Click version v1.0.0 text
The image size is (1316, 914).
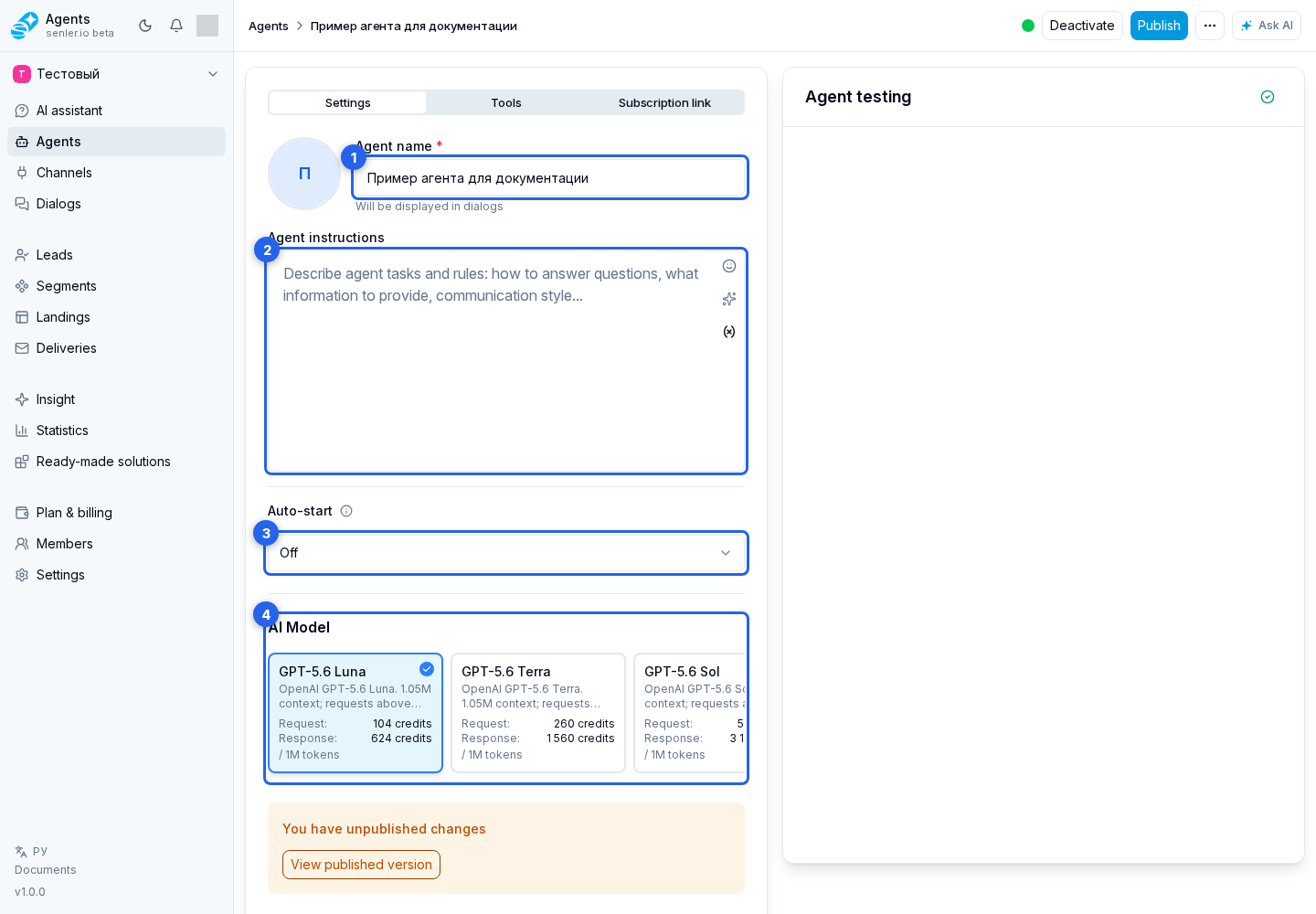(30, 892)
